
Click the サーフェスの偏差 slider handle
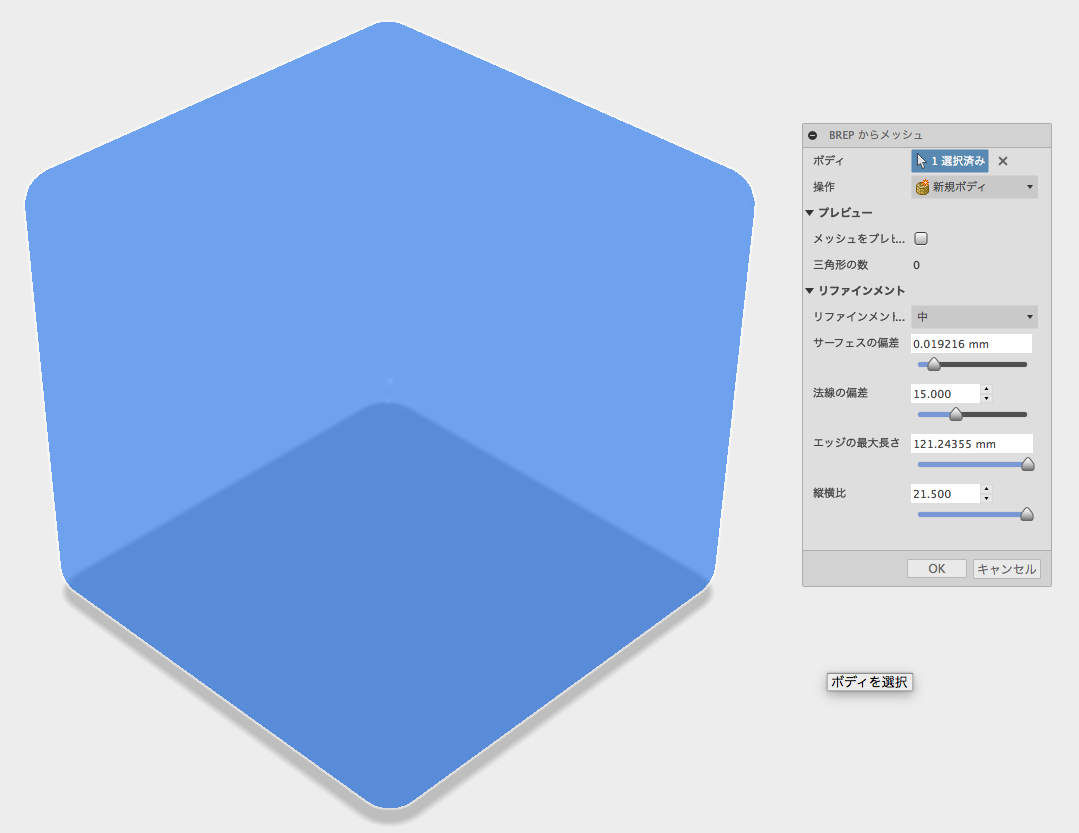(x=933, y=364)
